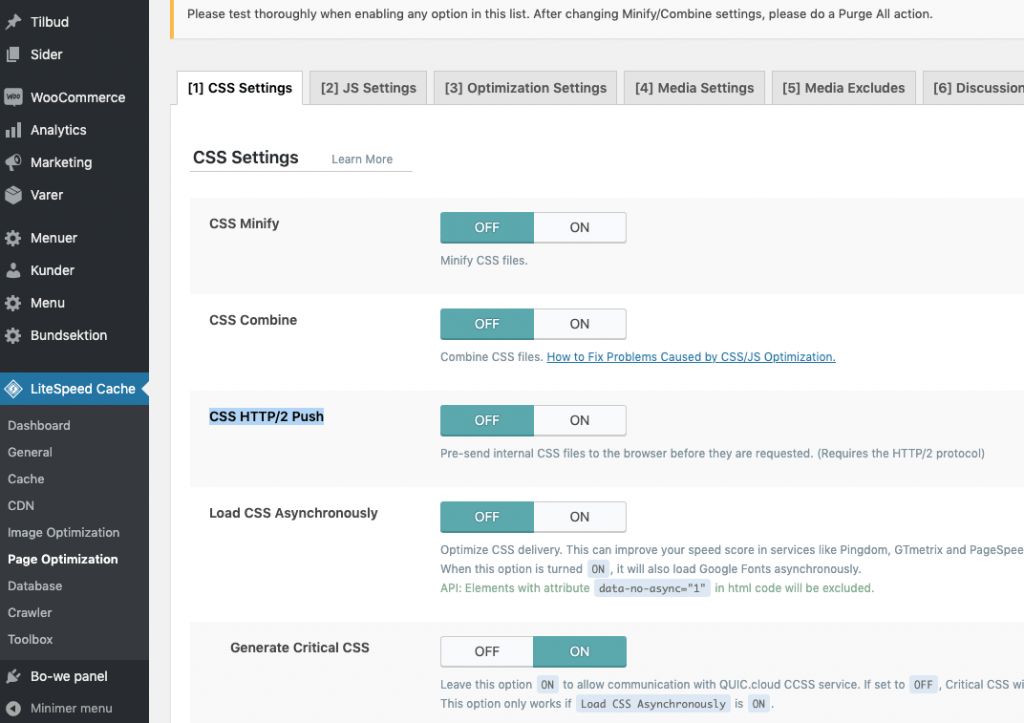
Task: Click the Tilbud pin icon
Action: pyautogui.click(x=12, y=21)
